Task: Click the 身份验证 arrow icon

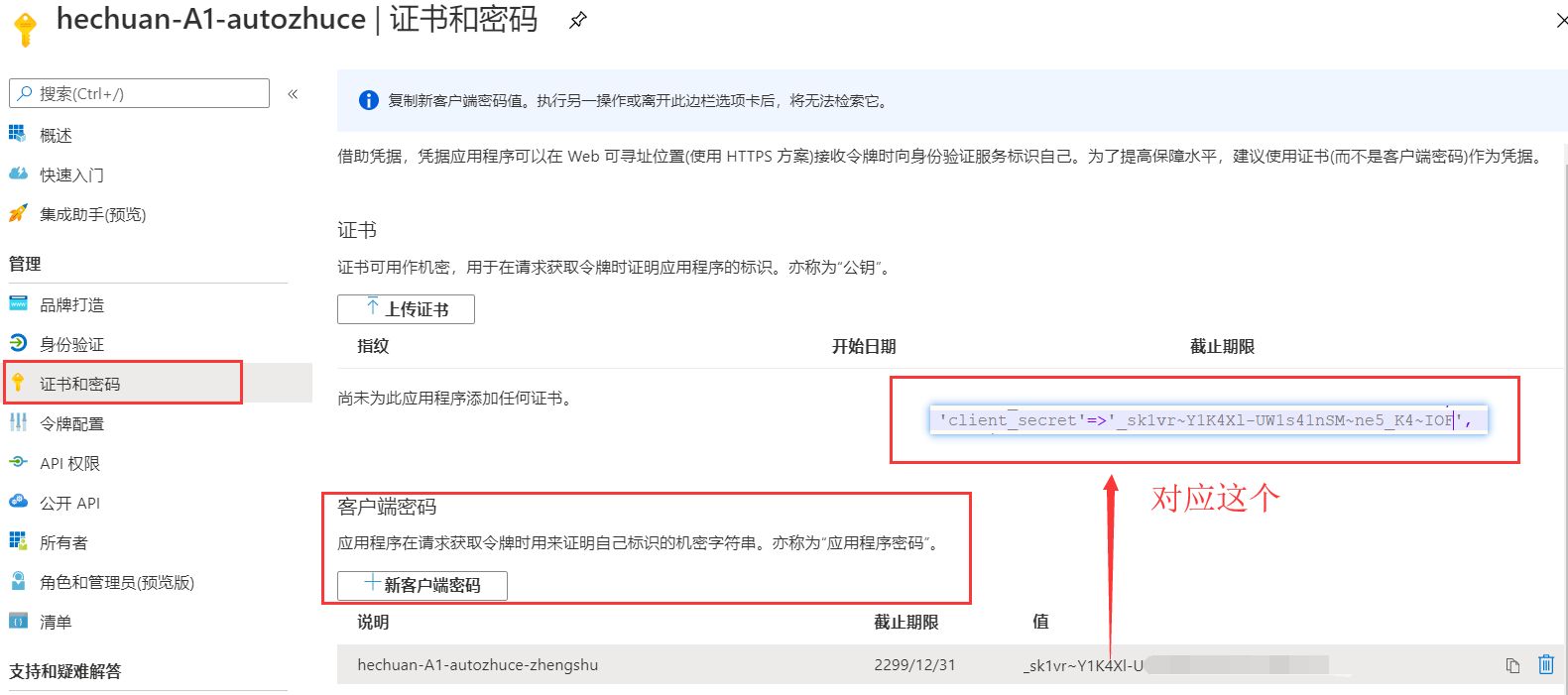Action: click(18, 343)
